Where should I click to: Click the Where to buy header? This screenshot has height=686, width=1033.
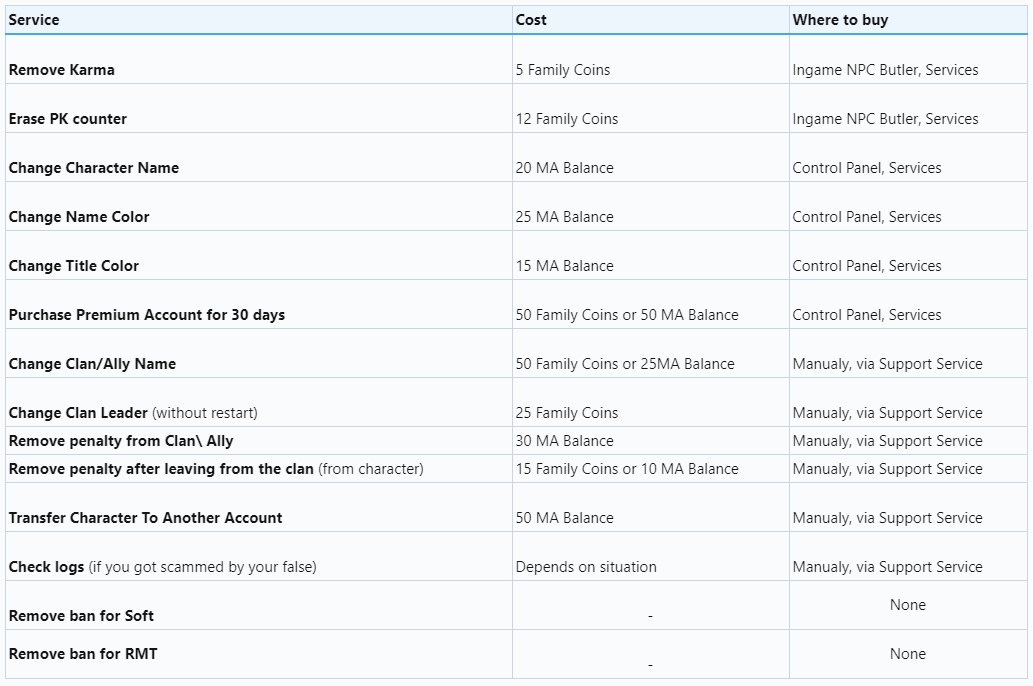pos(840,20)
